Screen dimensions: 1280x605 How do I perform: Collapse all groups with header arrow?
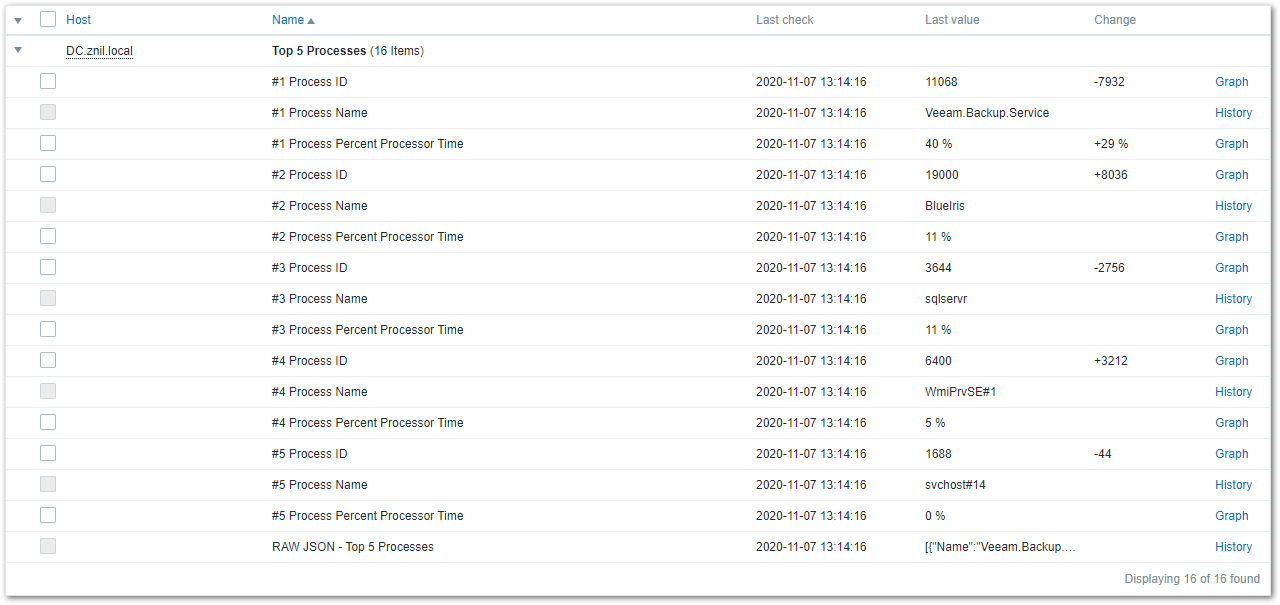coord(18,20)
